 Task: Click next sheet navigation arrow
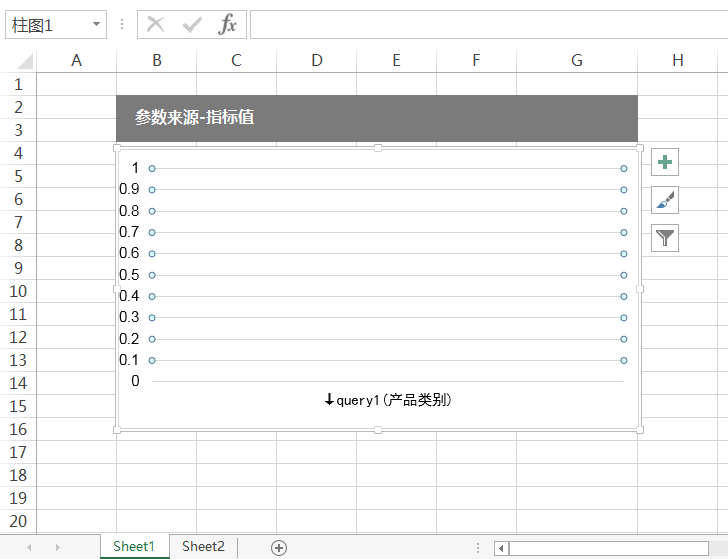click(58, 547)
